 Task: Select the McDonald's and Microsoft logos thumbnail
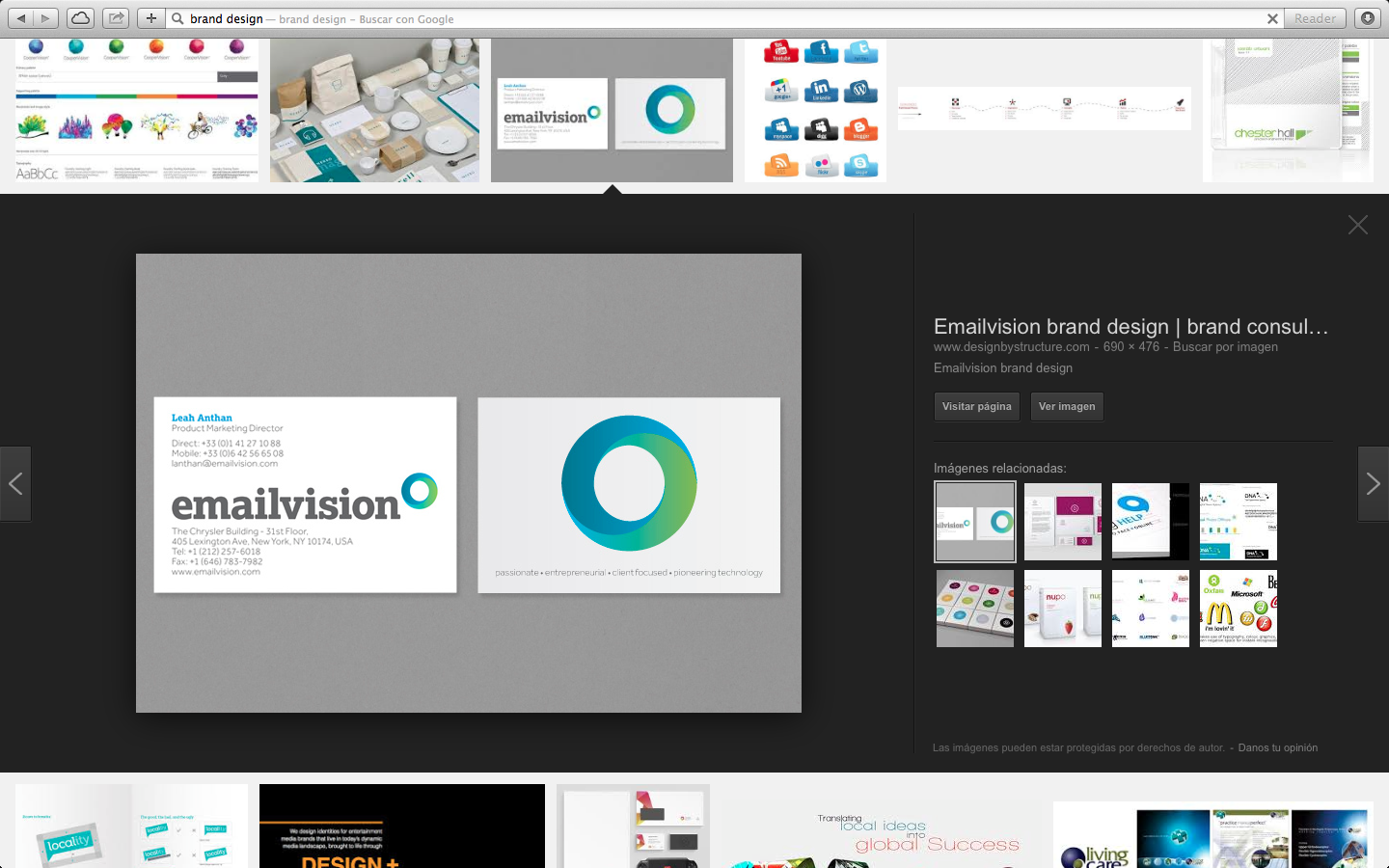click(x=1238, y=609)
